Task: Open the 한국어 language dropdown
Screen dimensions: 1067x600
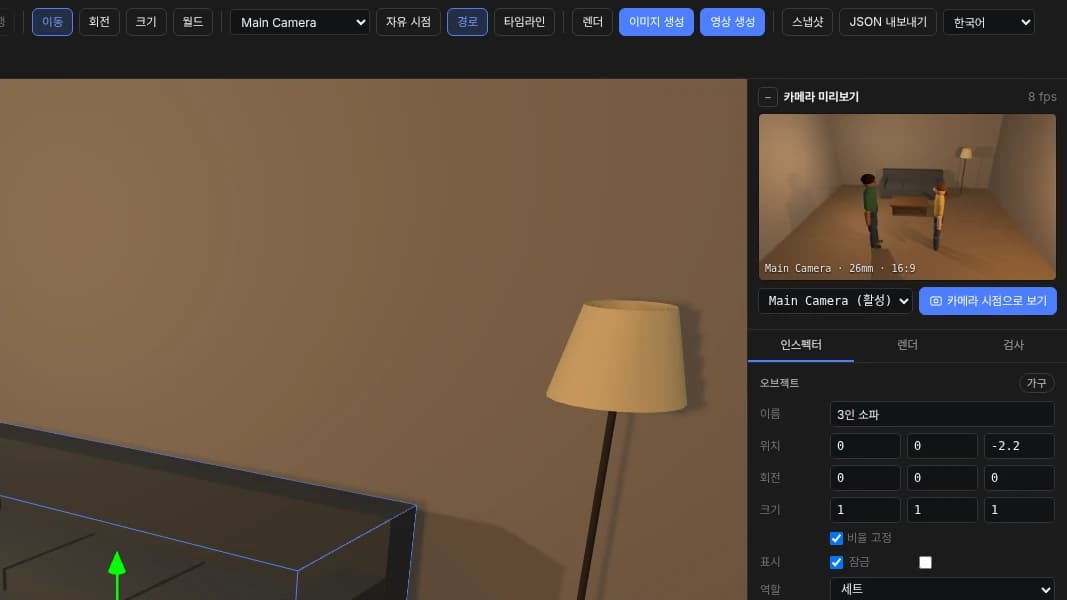Action: click(x=989, y=22)
